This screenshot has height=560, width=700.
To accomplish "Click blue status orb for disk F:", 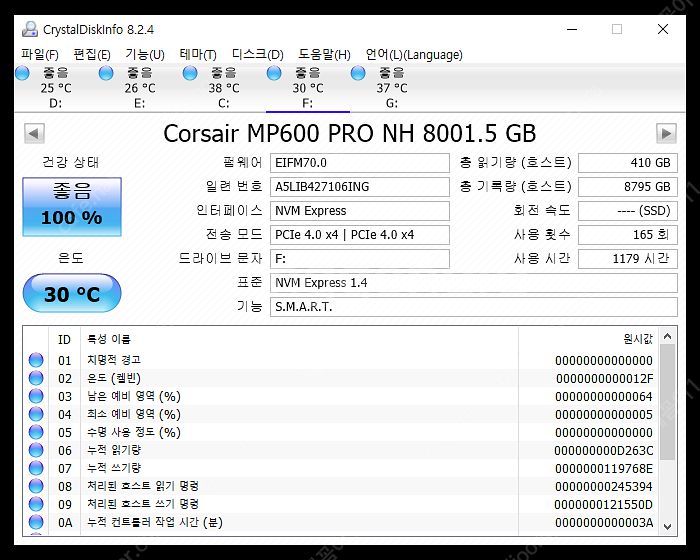I will [274, 73].
